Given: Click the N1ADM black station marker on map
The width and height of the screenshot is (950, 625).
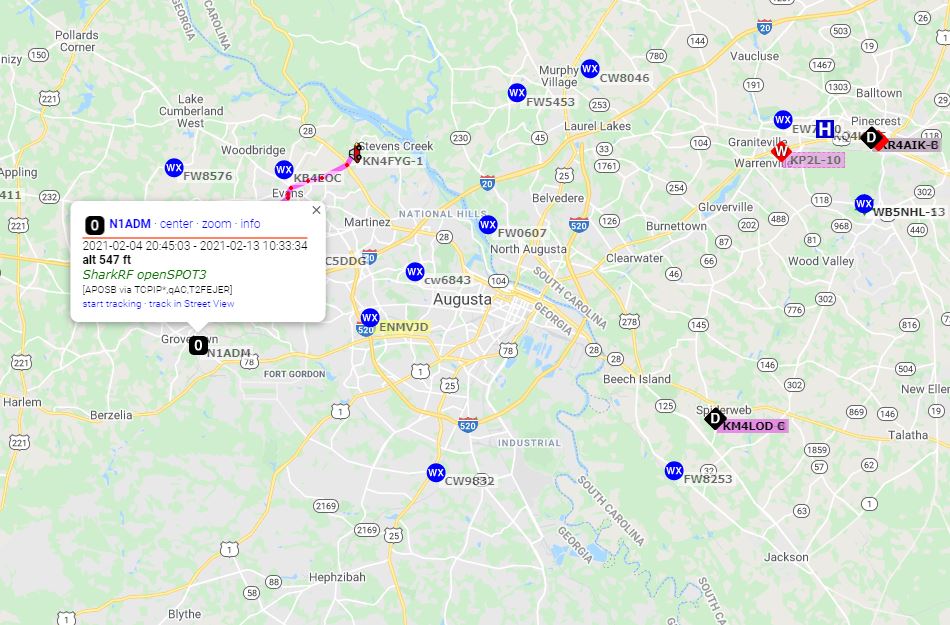Looking at the screenshot, I should coord(198,346).
